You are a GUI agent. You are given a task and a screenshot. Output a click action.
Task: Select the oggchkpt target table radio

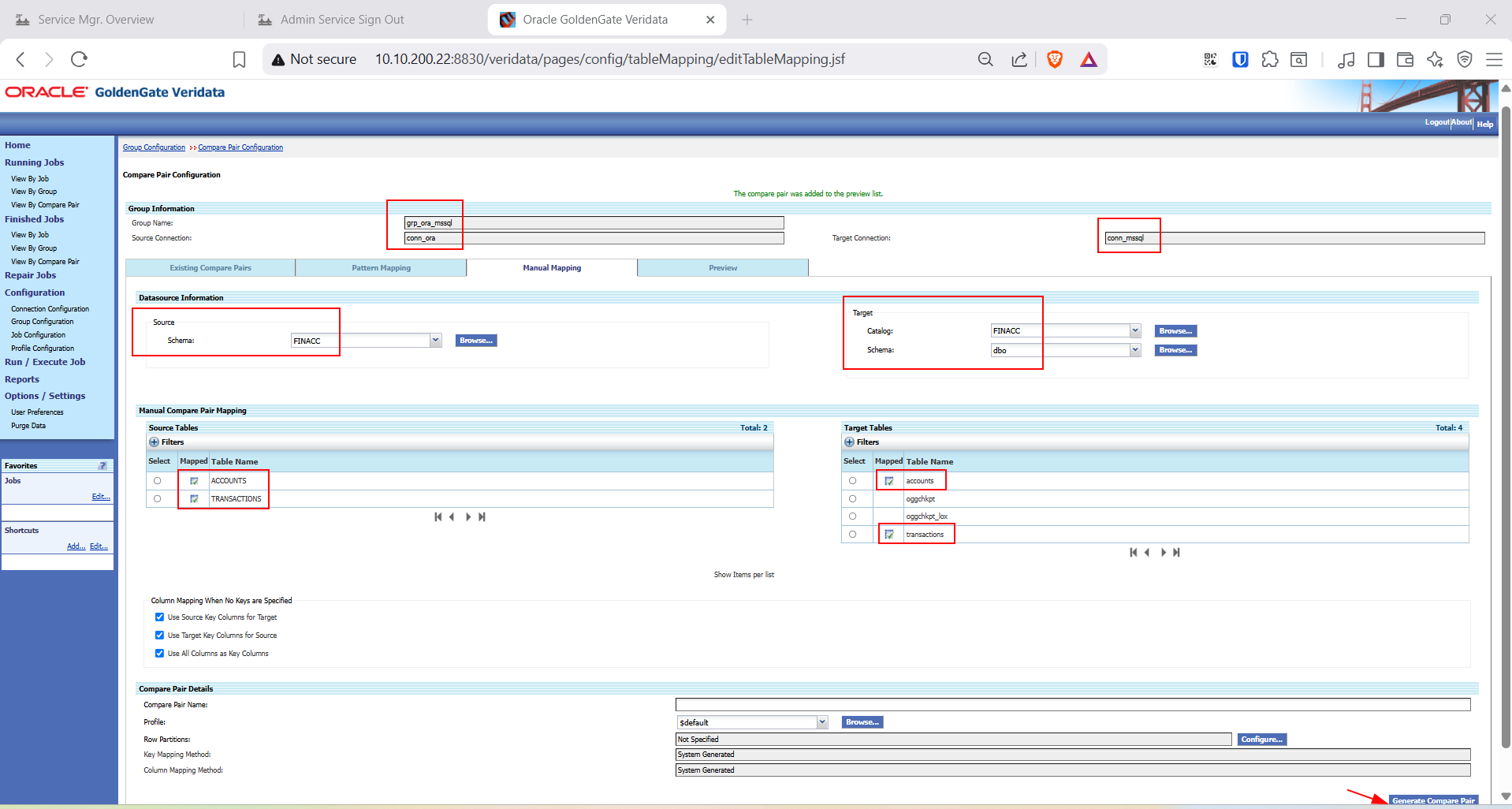tap(852, 499)
